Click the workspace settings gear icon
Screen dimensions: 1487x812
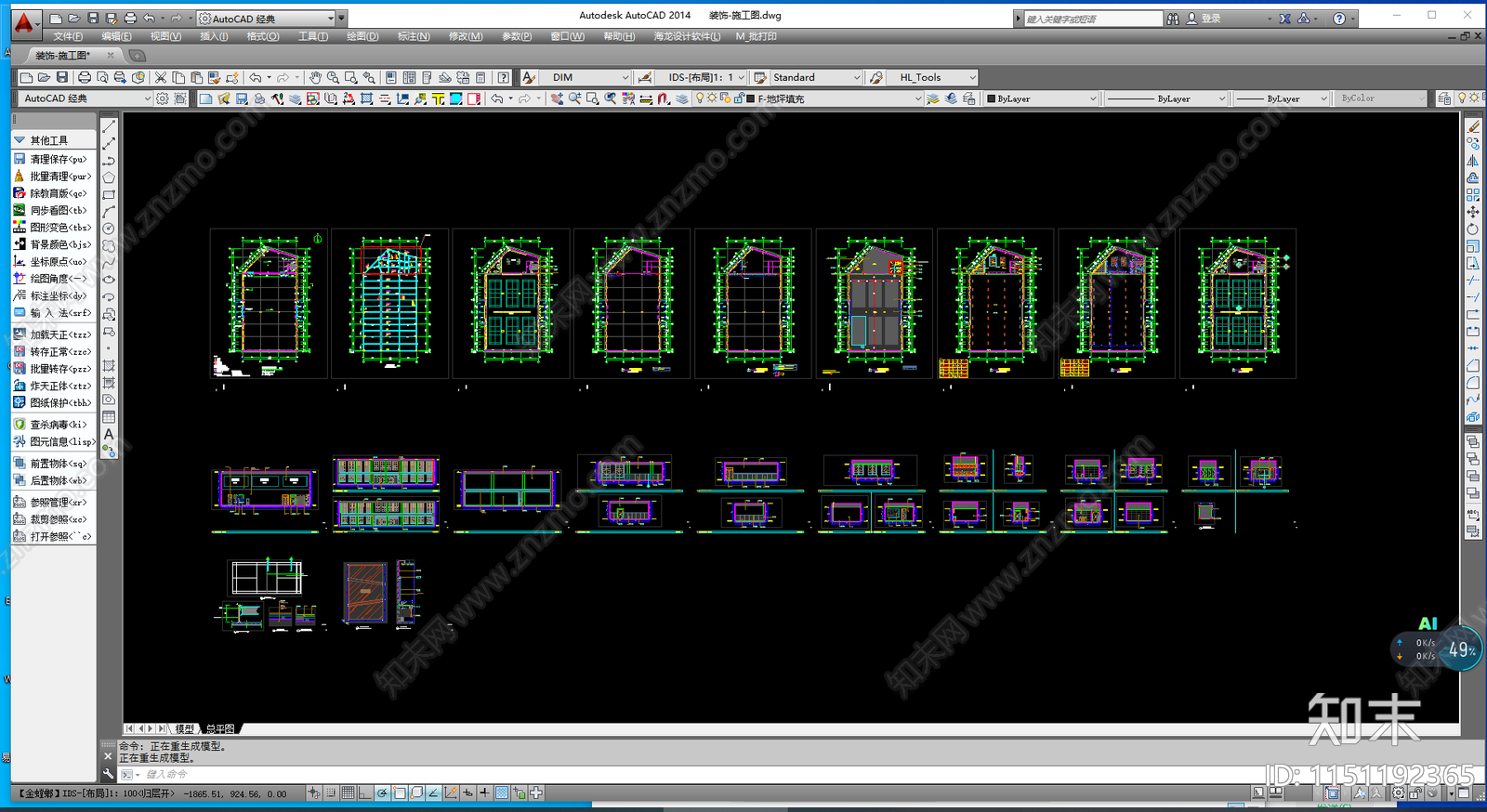(x=163, y=98)
